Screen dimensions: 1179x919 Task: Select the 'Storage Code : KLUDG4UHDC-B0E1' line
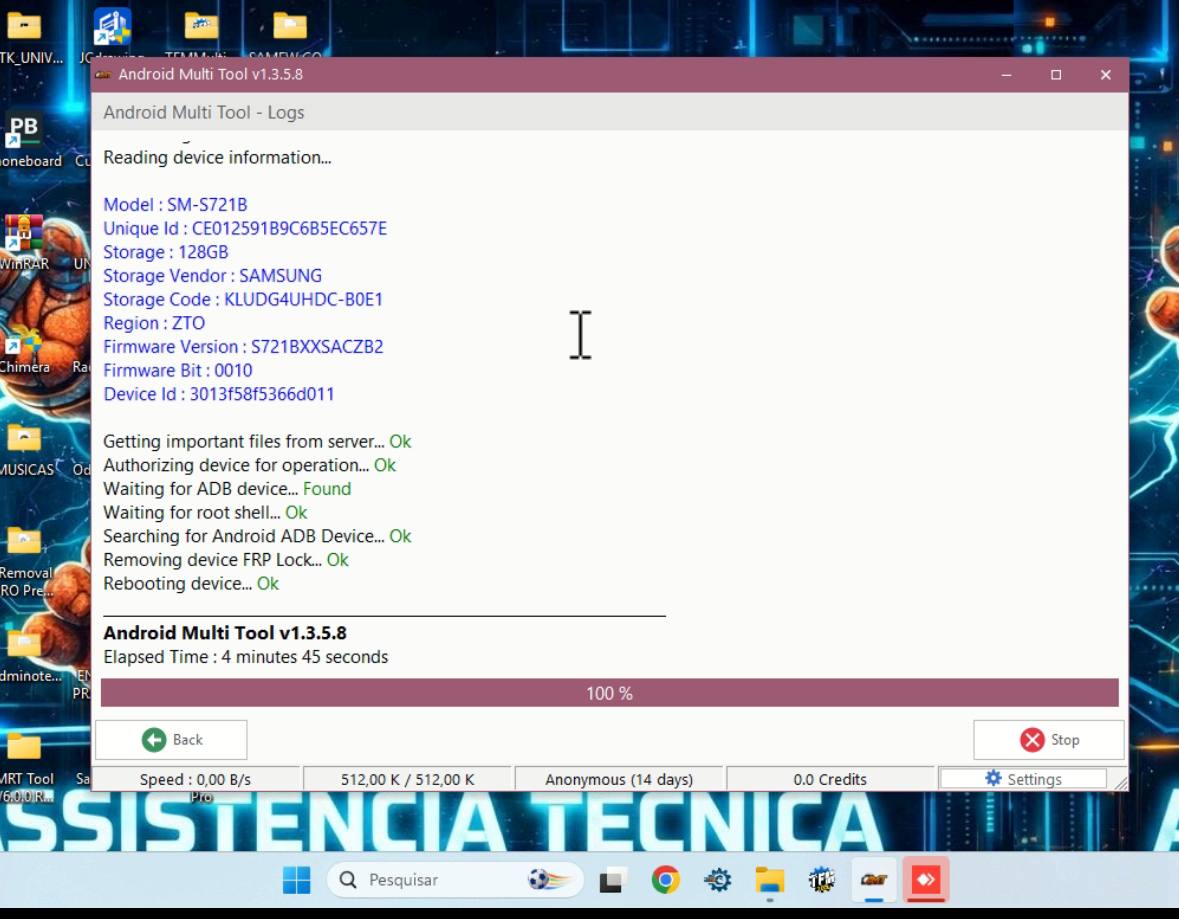click(243, 299)
